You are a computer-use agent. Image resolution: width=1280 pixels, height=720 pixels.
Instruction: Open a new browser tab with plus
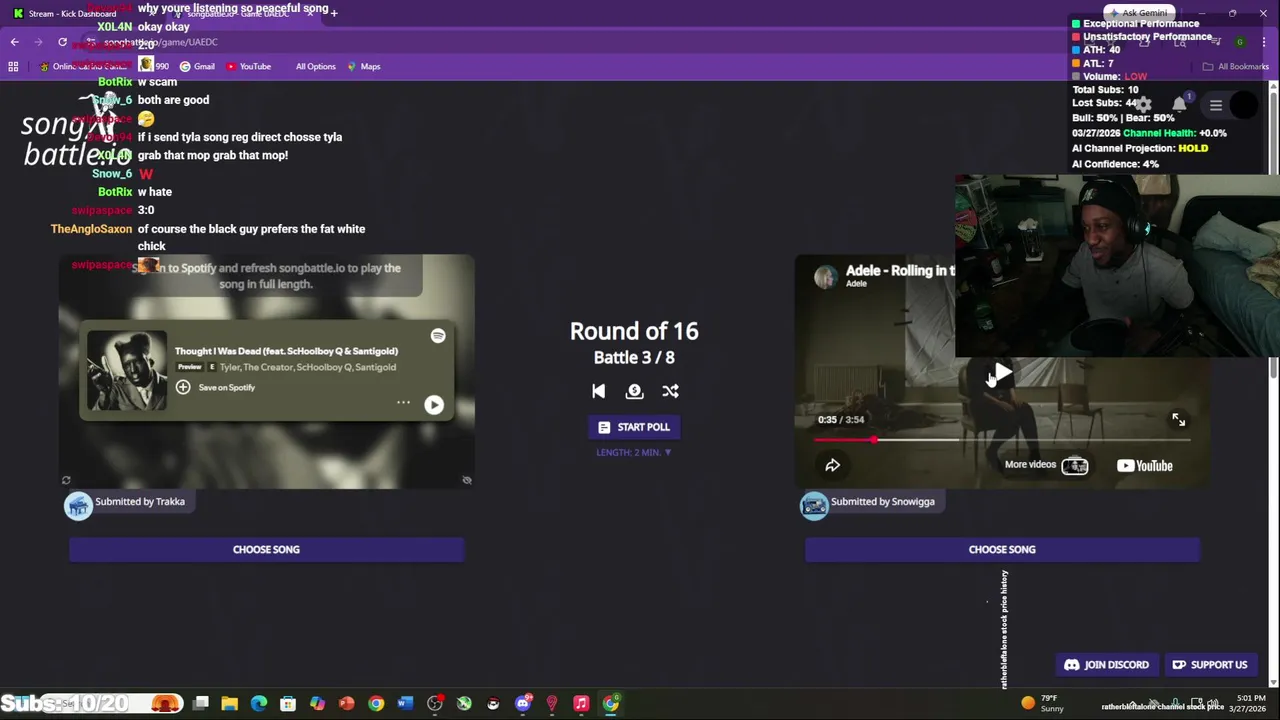[334, 13]
